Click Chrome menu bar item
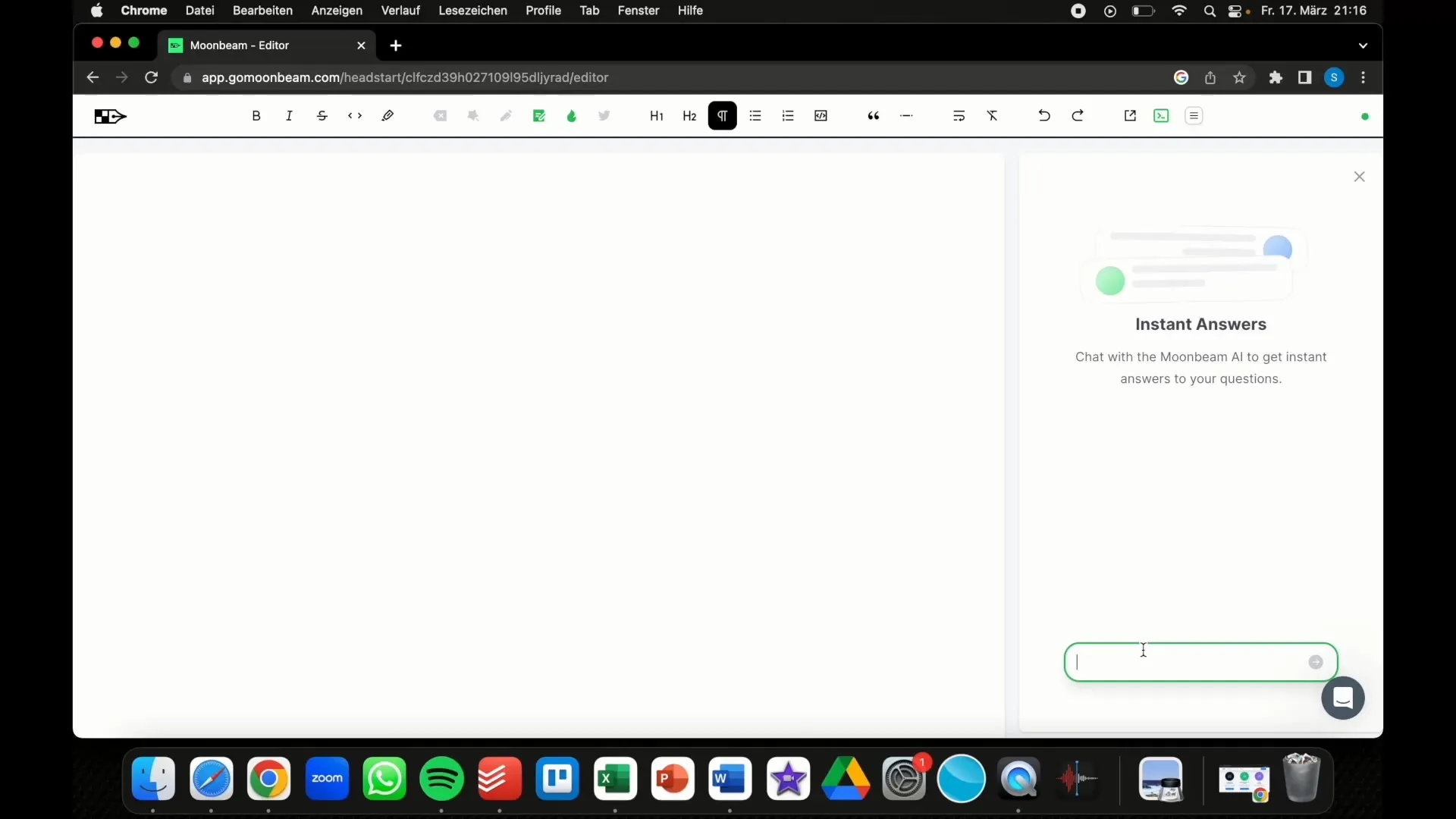 (x=143, y=10)
